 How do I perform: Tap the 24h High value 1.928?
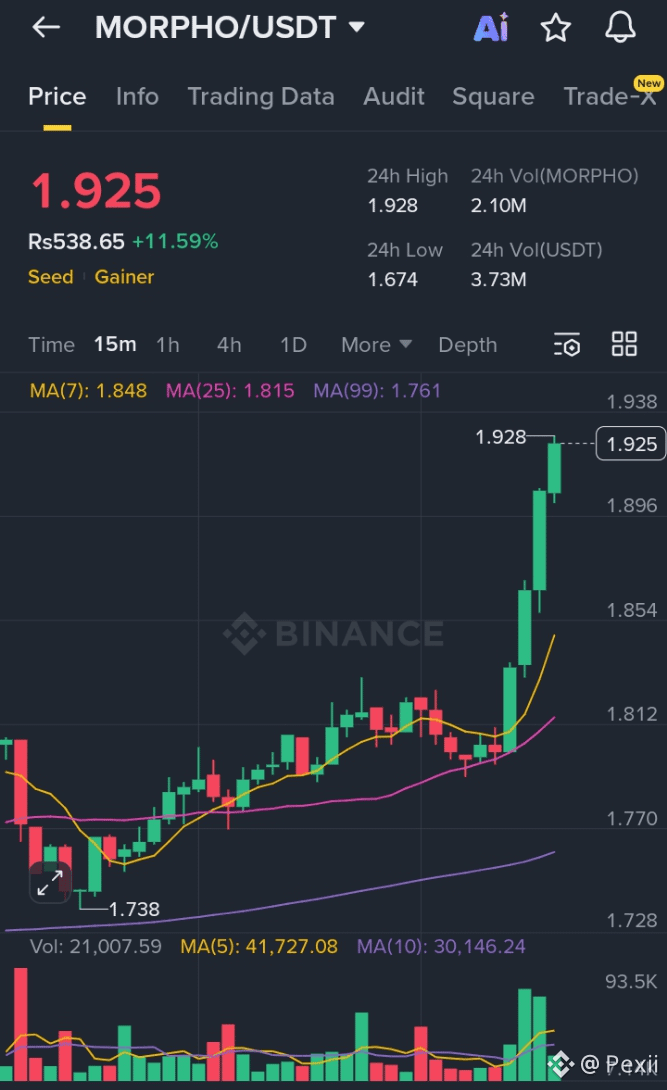click(x=393, y=206)
